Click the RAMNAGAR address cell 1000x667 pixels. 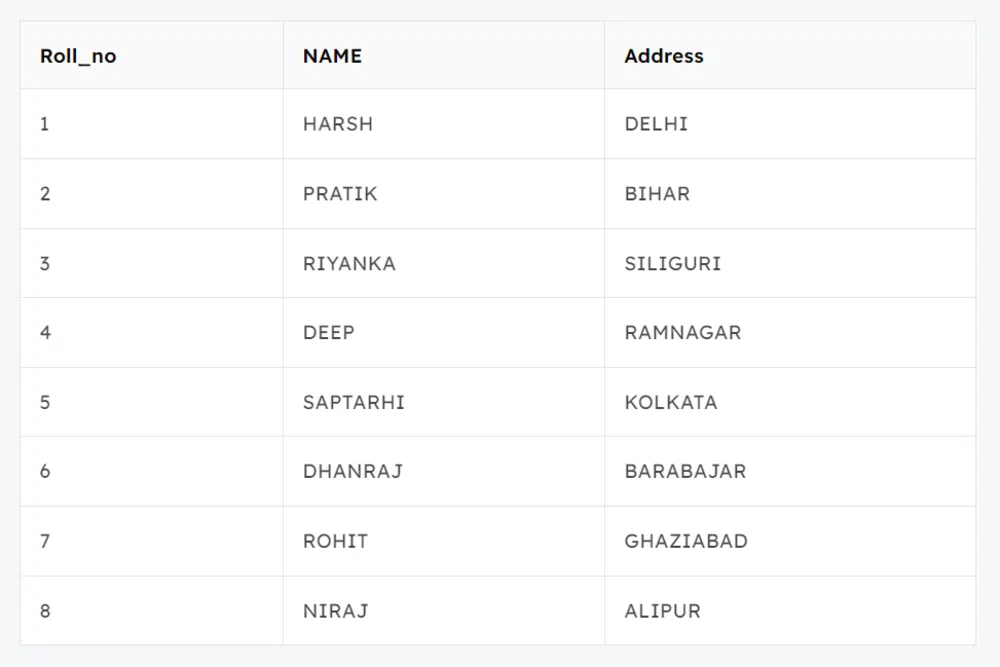(x=683, y=332)
